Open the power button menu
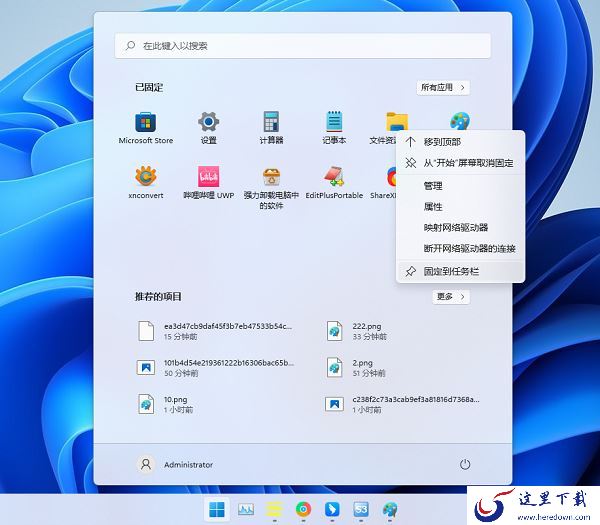This screenshot has height=525, width=600. 465,464
